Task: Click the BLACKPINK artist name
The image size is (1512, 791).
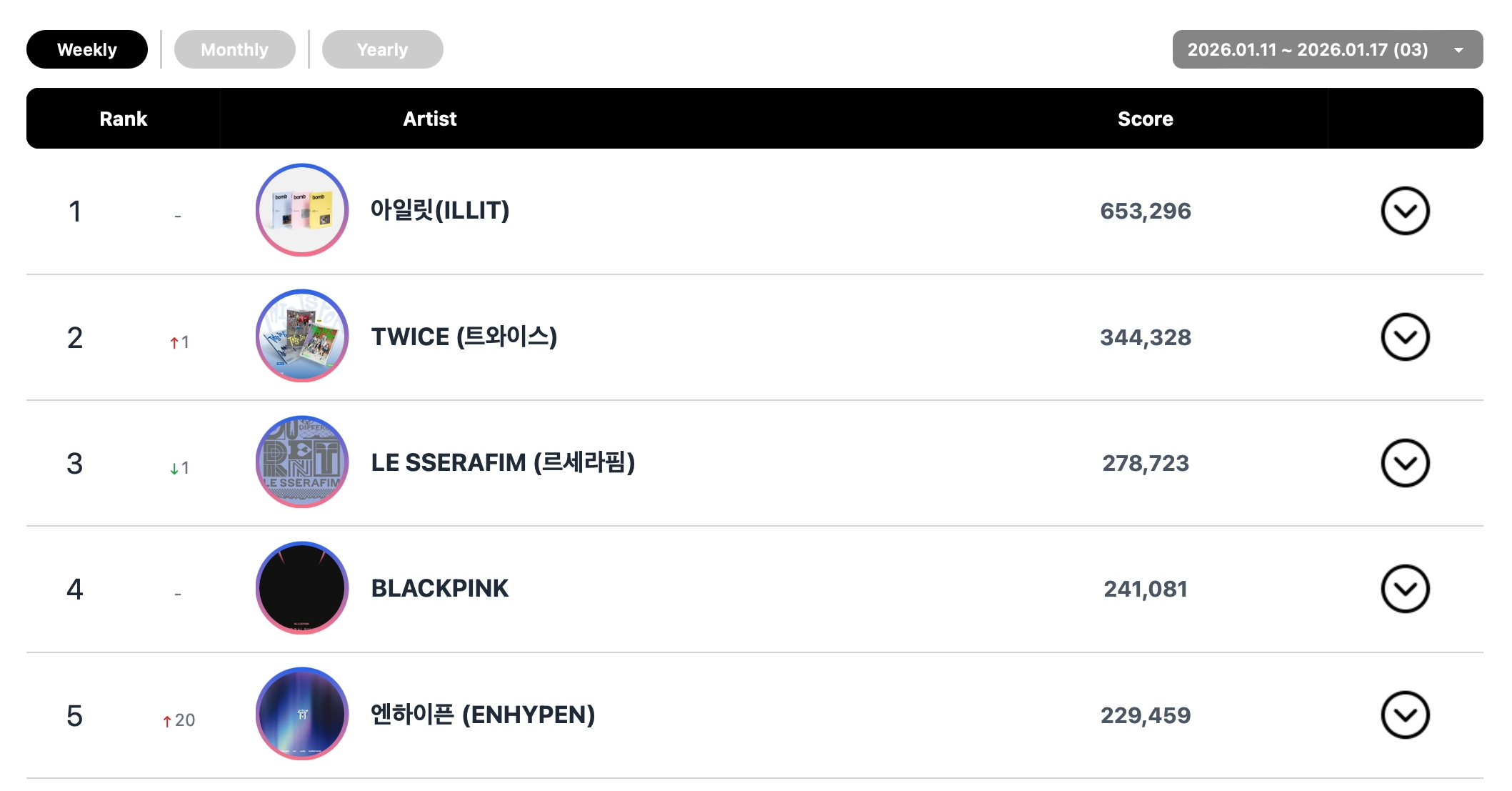Action: pos(439,588)
